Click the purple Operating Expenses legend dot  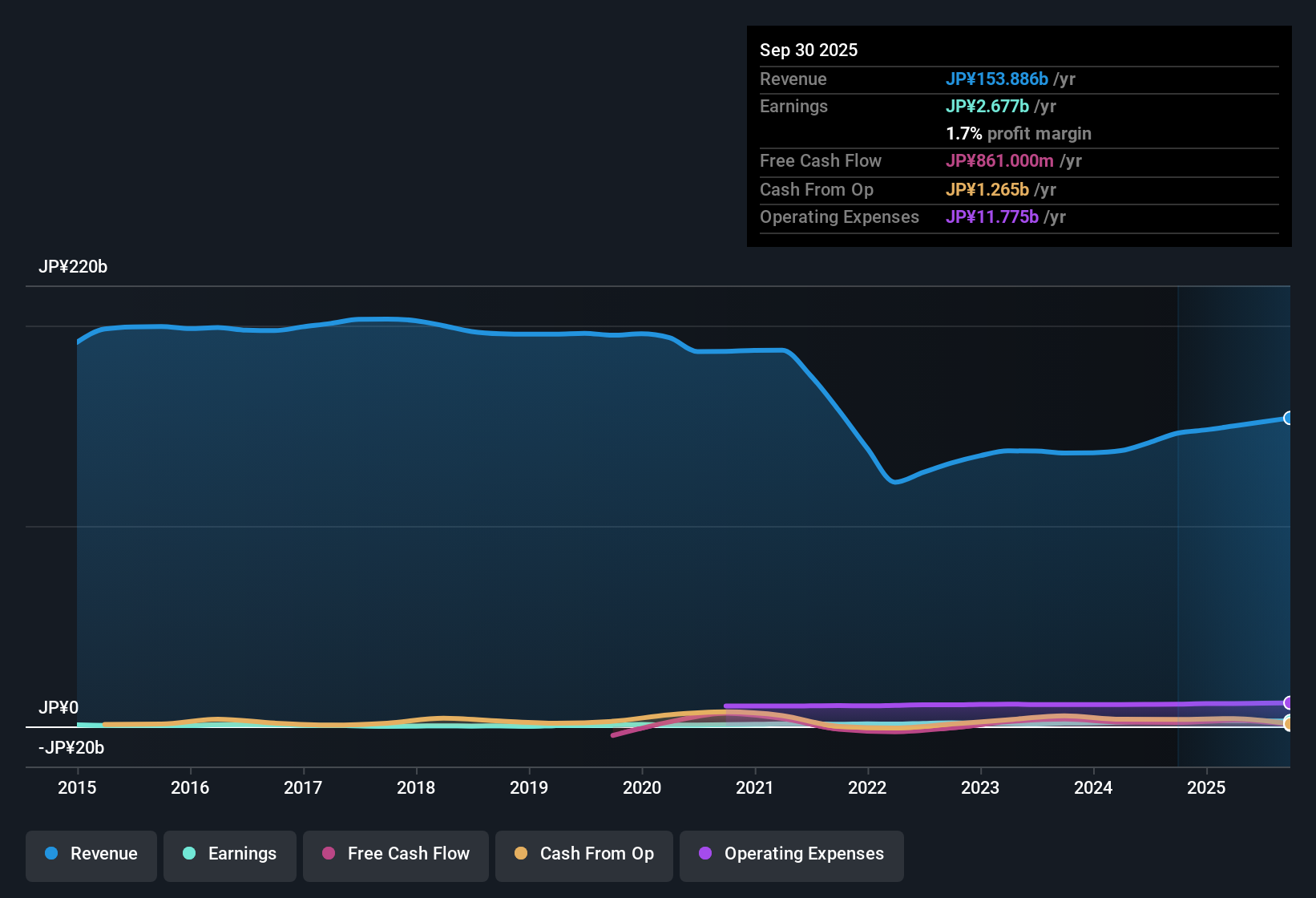[x=705, y=854]
